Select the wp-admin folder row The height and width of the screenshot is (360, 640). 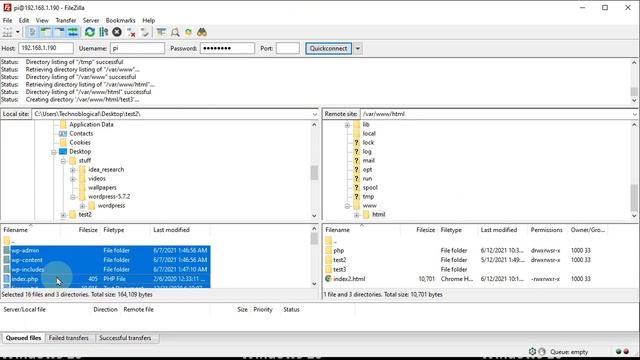pos(107,250)
